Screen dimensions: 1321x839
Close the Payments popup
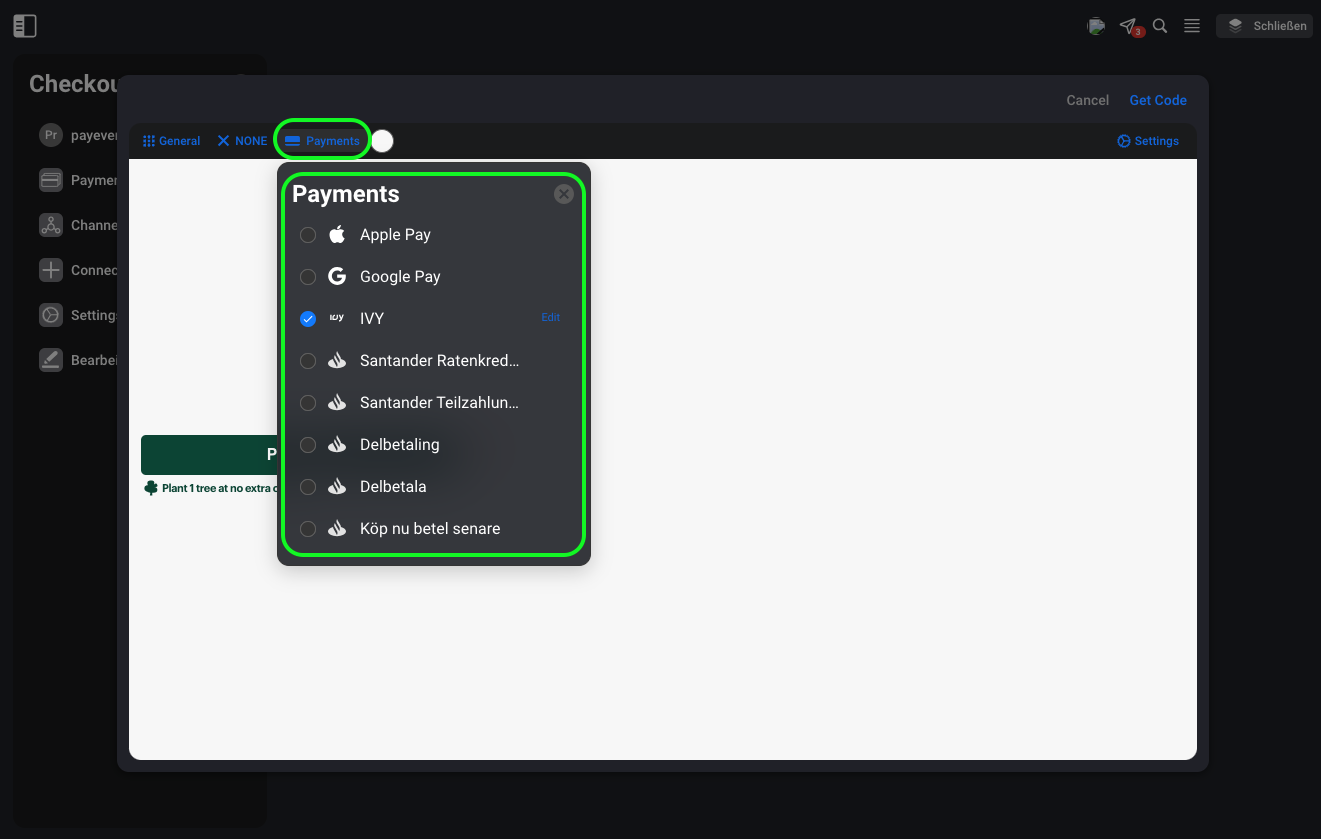click(x=564, y=194)
